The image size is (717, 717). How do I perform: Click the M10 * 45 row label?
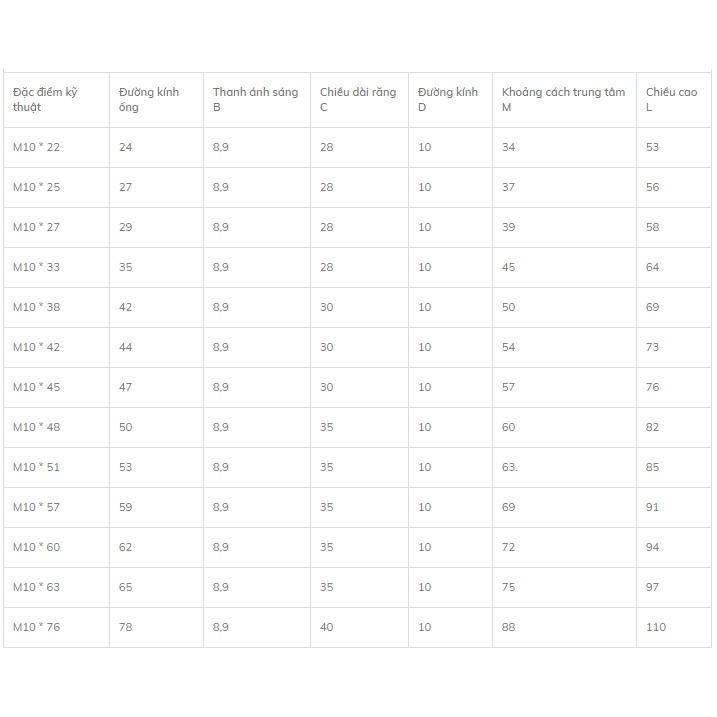pos(37,387)
